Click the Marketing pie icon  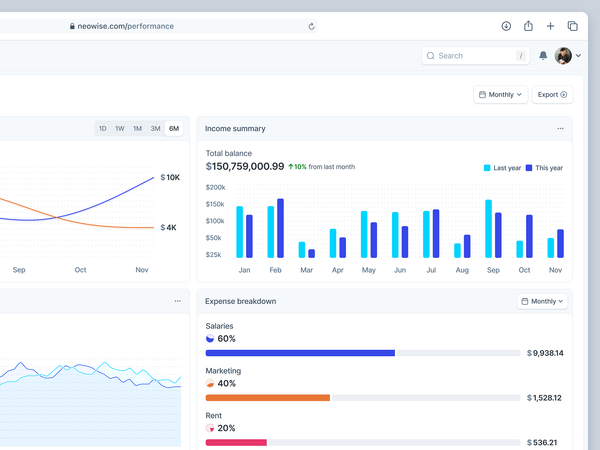pyautogui.click(x=210, y=383)
